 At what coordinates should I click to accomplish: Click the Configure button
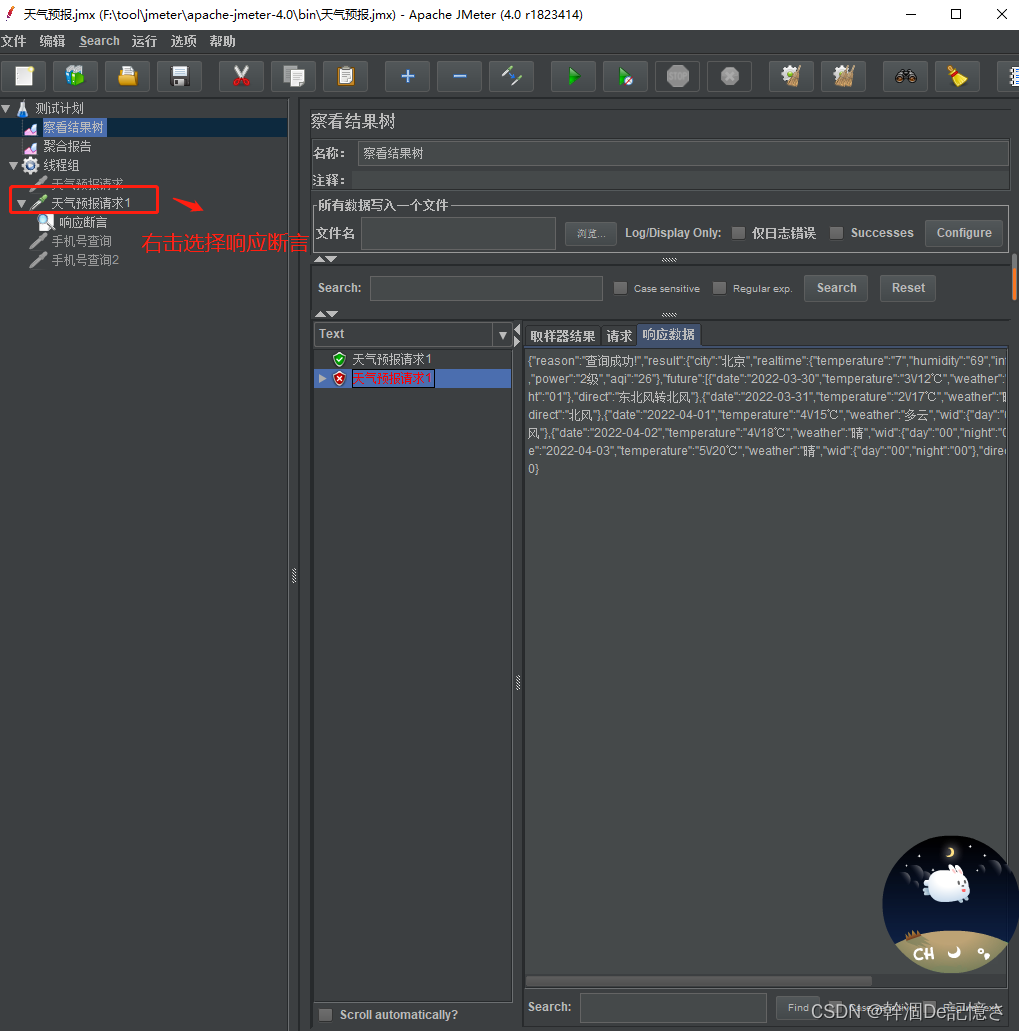click(964, 233)
